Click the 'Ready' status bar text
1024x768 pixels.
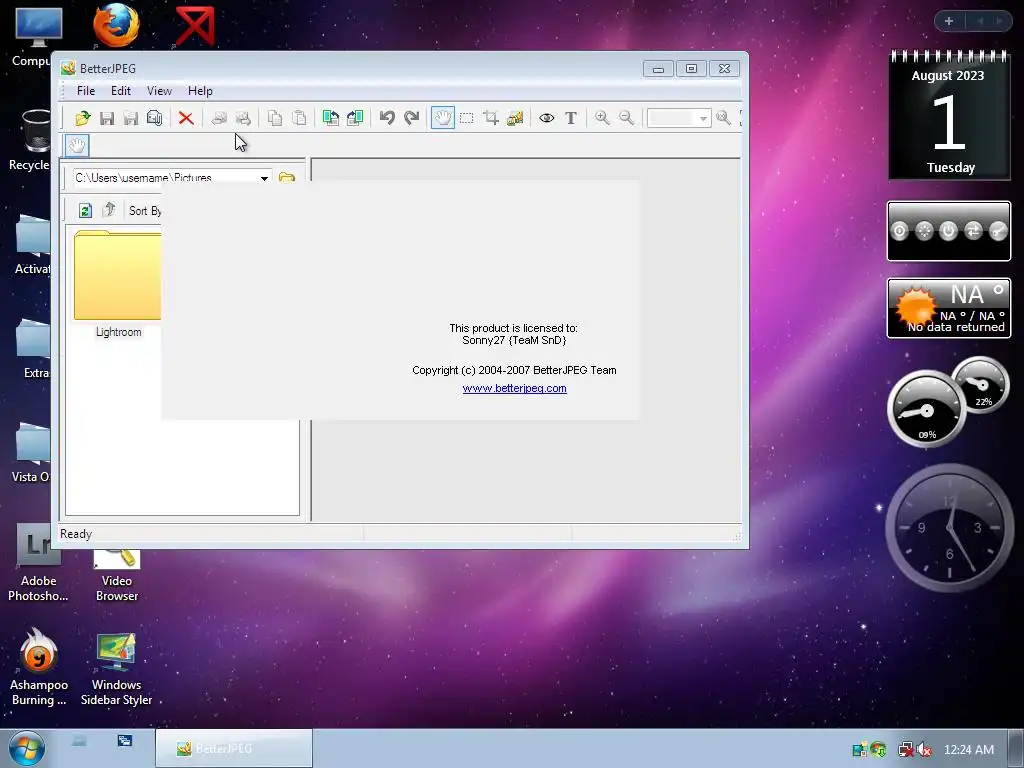pyautogui.click(x=76, y=534)
